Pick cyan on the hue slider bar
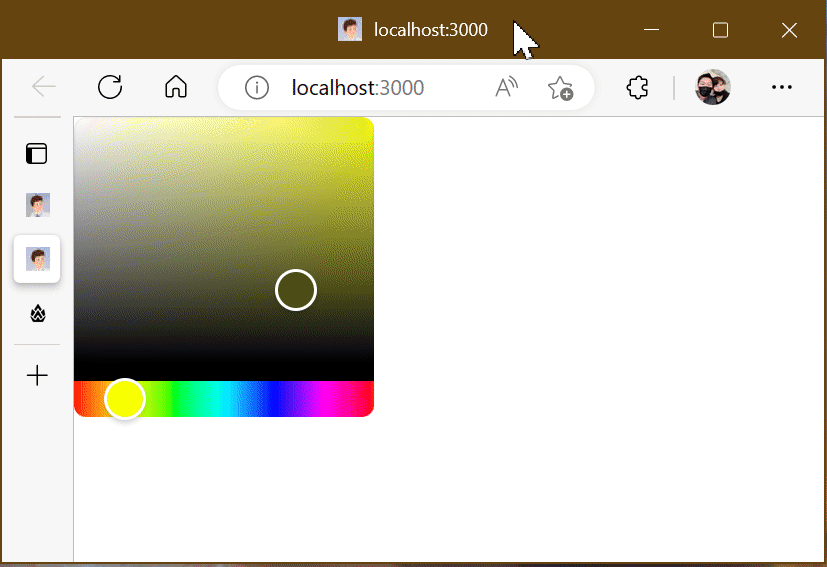Screen dimensions: 827x567 224,399
